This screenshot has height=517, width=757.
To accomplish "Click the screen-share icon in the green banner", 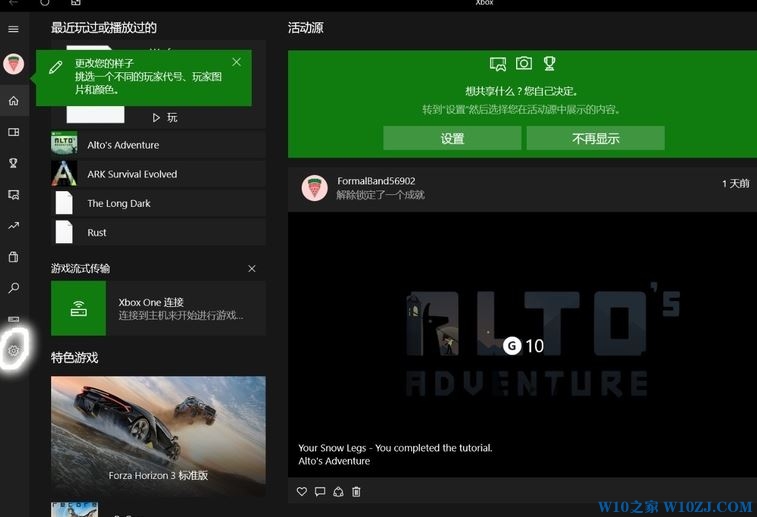I will 498,64.
